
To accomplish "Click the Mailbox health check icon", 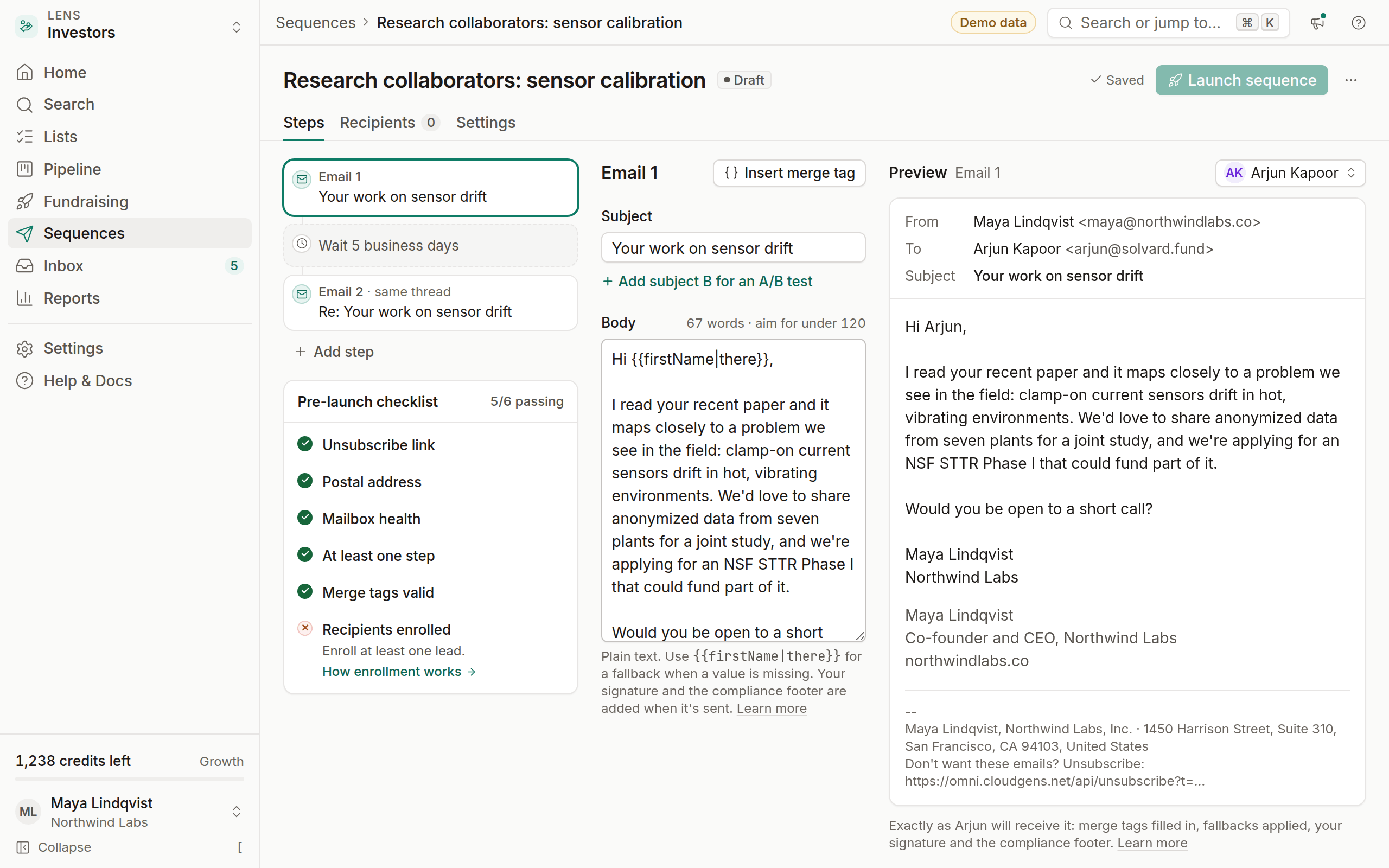I will coord(305,518).
